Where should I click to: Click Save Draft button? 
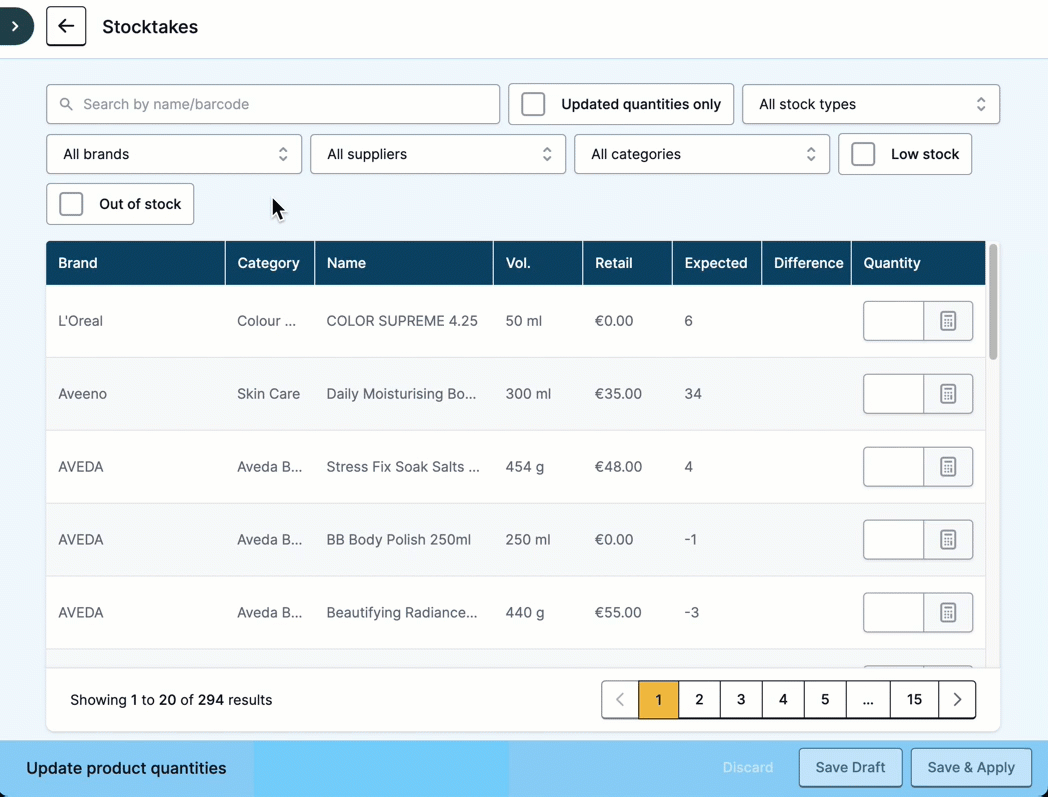850,768
